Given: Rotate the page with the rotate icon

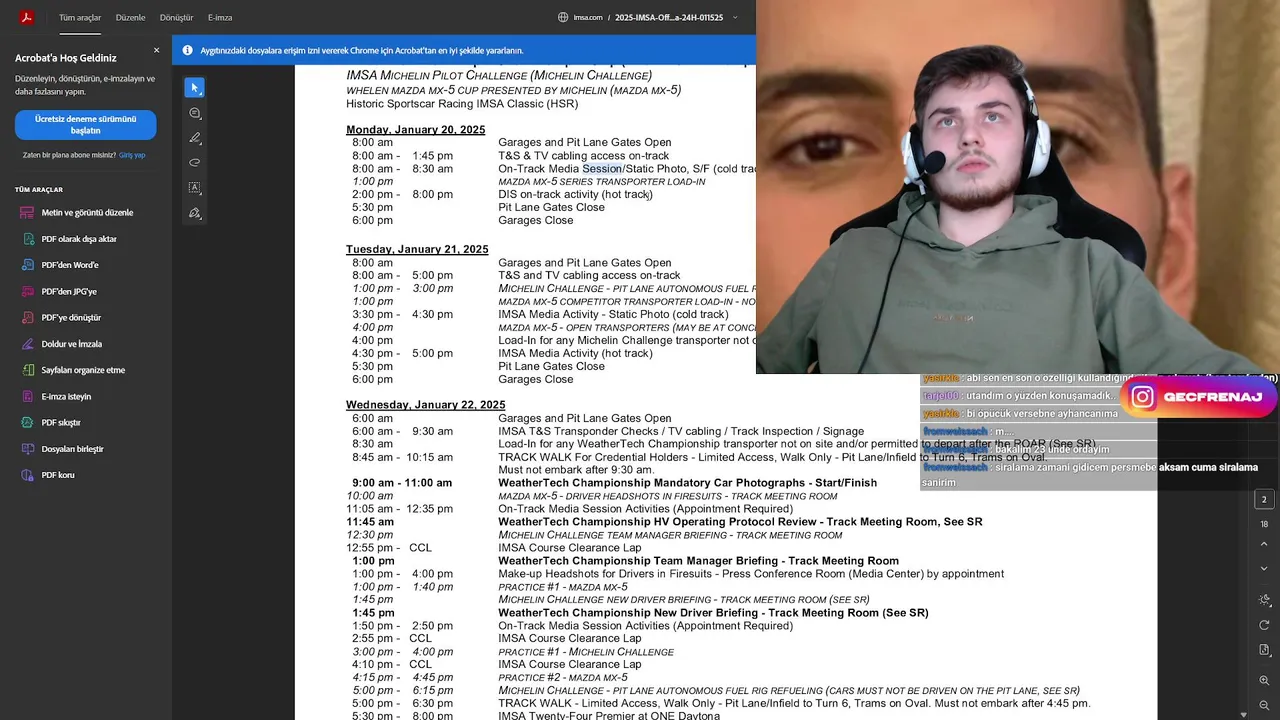Looking at the screenshot, I should click(x=1264, y=625).
